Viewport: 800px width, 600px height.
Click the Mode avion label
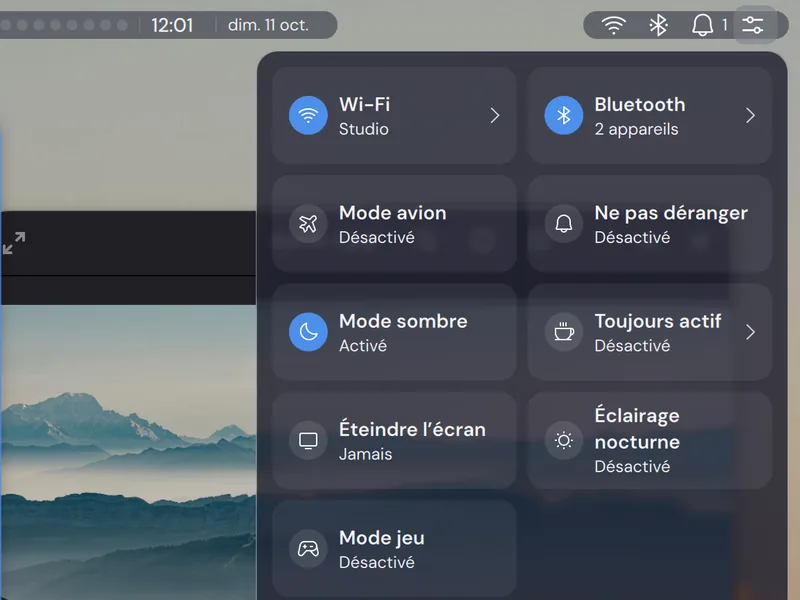(393, 213)
